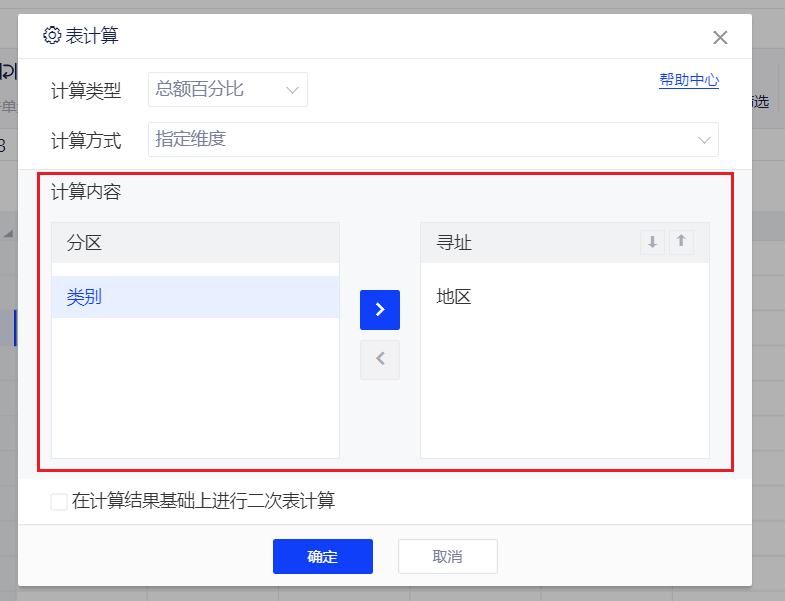Enable the 二次表计算 checkbox

coord(59,502)
